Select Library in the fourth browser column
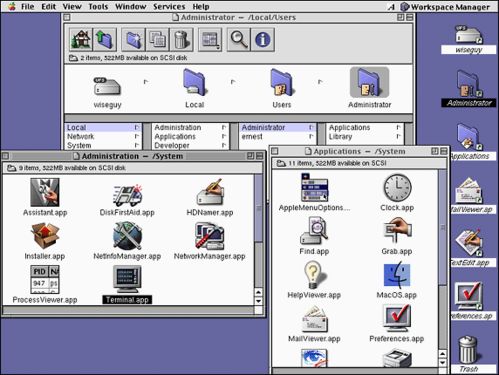499x375 pixels. pos(365,136)
